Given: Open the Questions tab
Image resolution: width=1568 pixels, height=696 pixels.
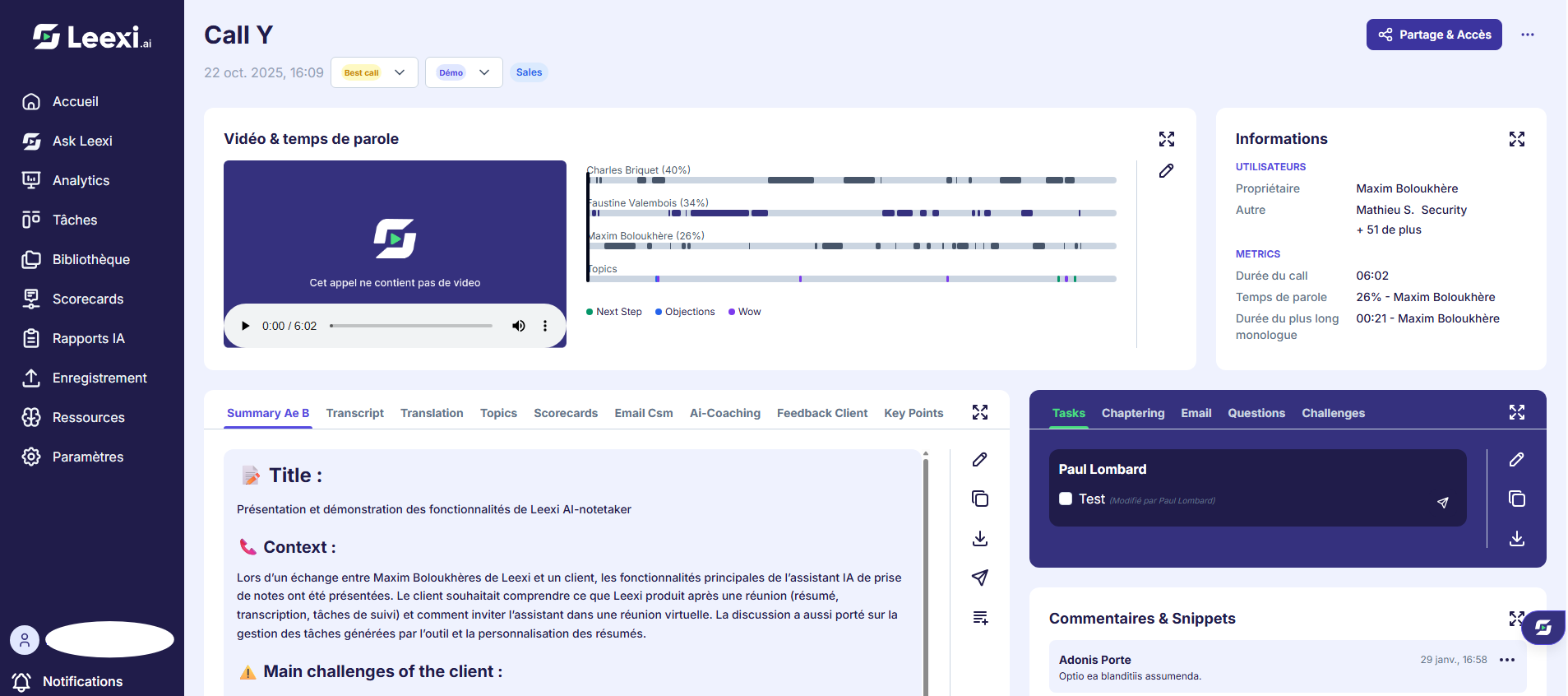Looking at the screenshot, I should [1256, 413].
